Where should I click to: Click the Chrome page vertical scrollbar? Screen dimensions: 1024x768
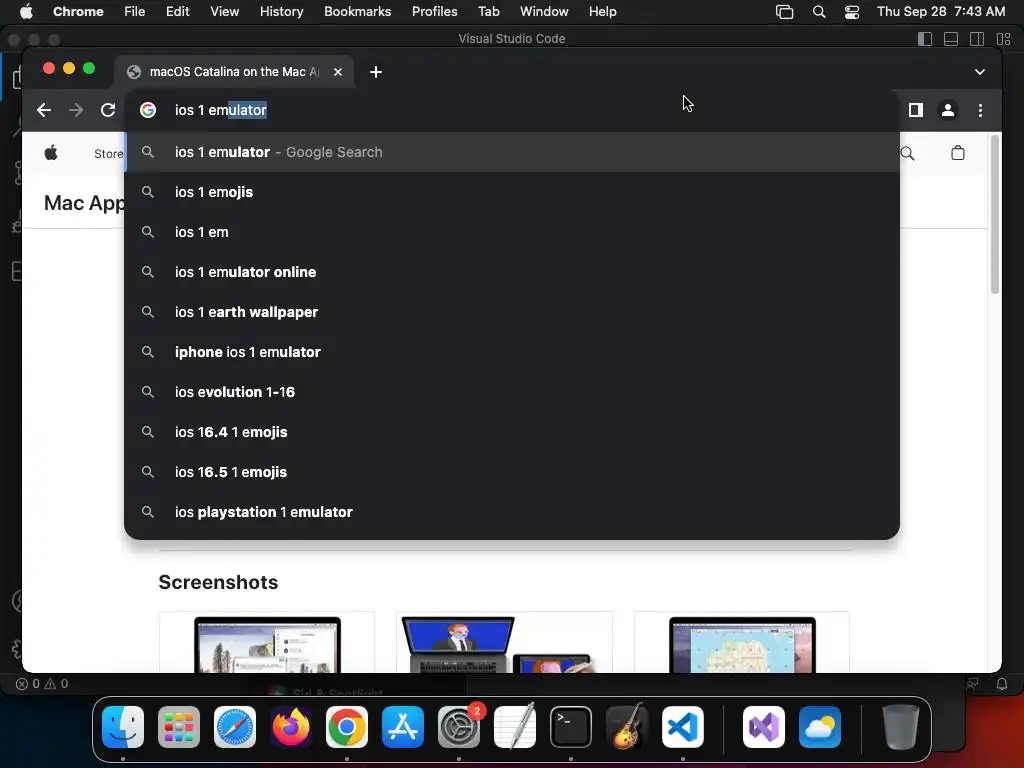[x=995, y=216]
